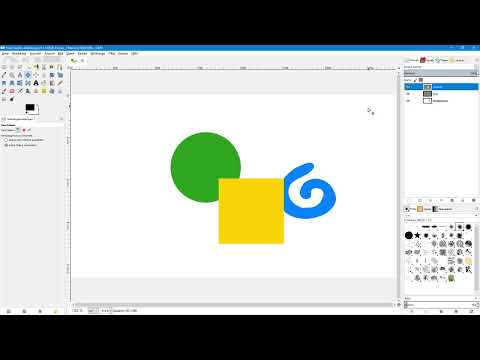Switch to the Muster patterns tab
The image size is (480, 360).
(x=423, y=209)
